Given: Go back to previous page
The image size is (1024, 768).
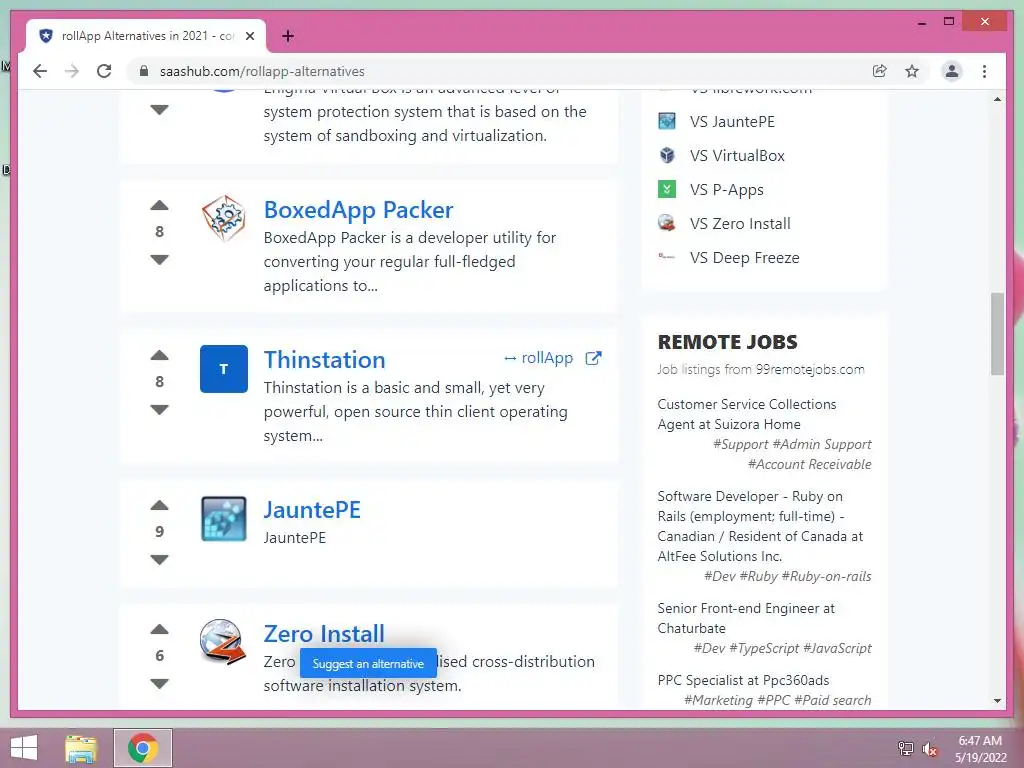Looking at the screenshot, I should click(x=40, y=71).
